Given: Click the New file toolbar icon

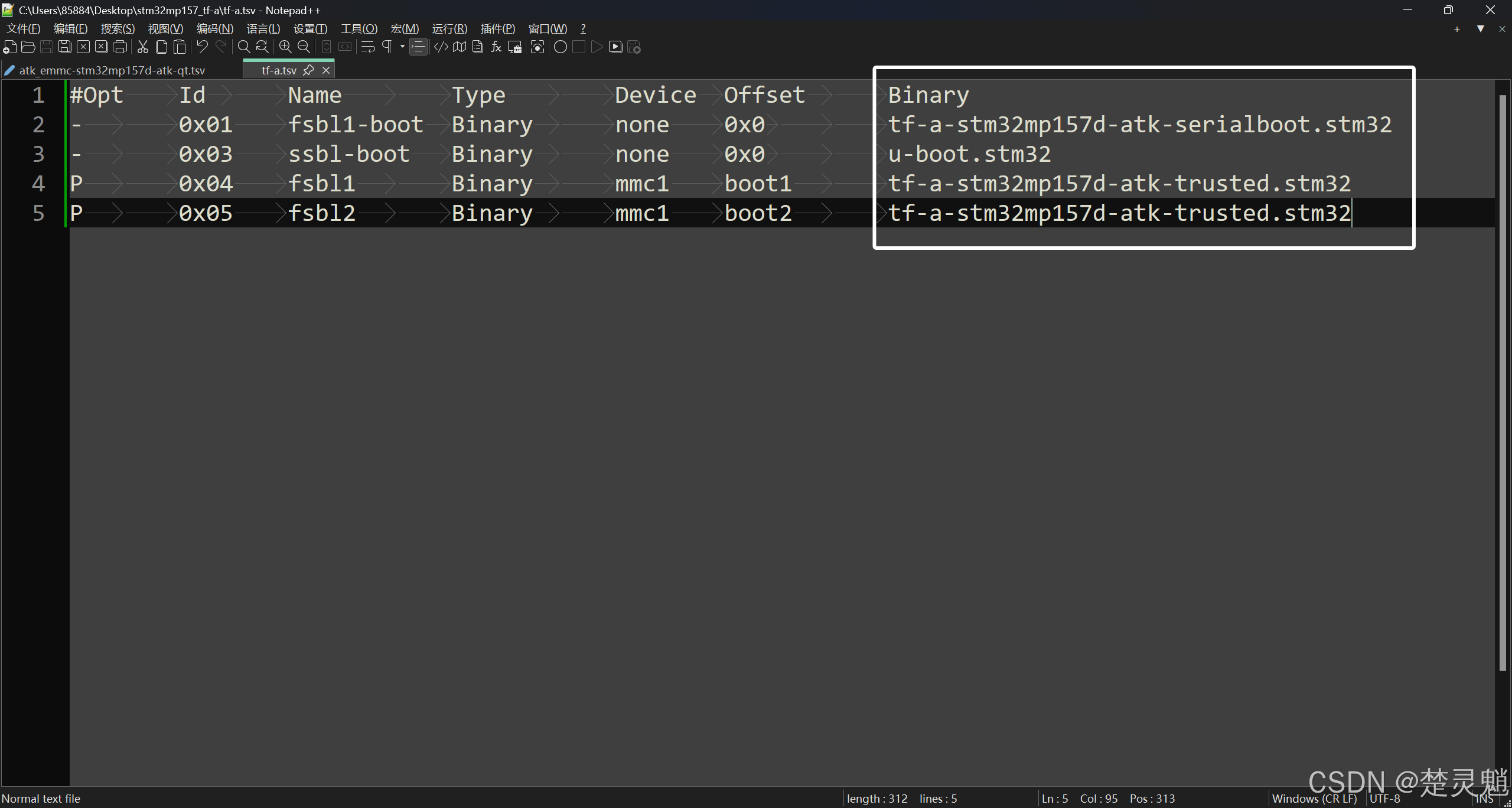Looking at the screenshot, I should pyautogui.click(x=10, y=47).
